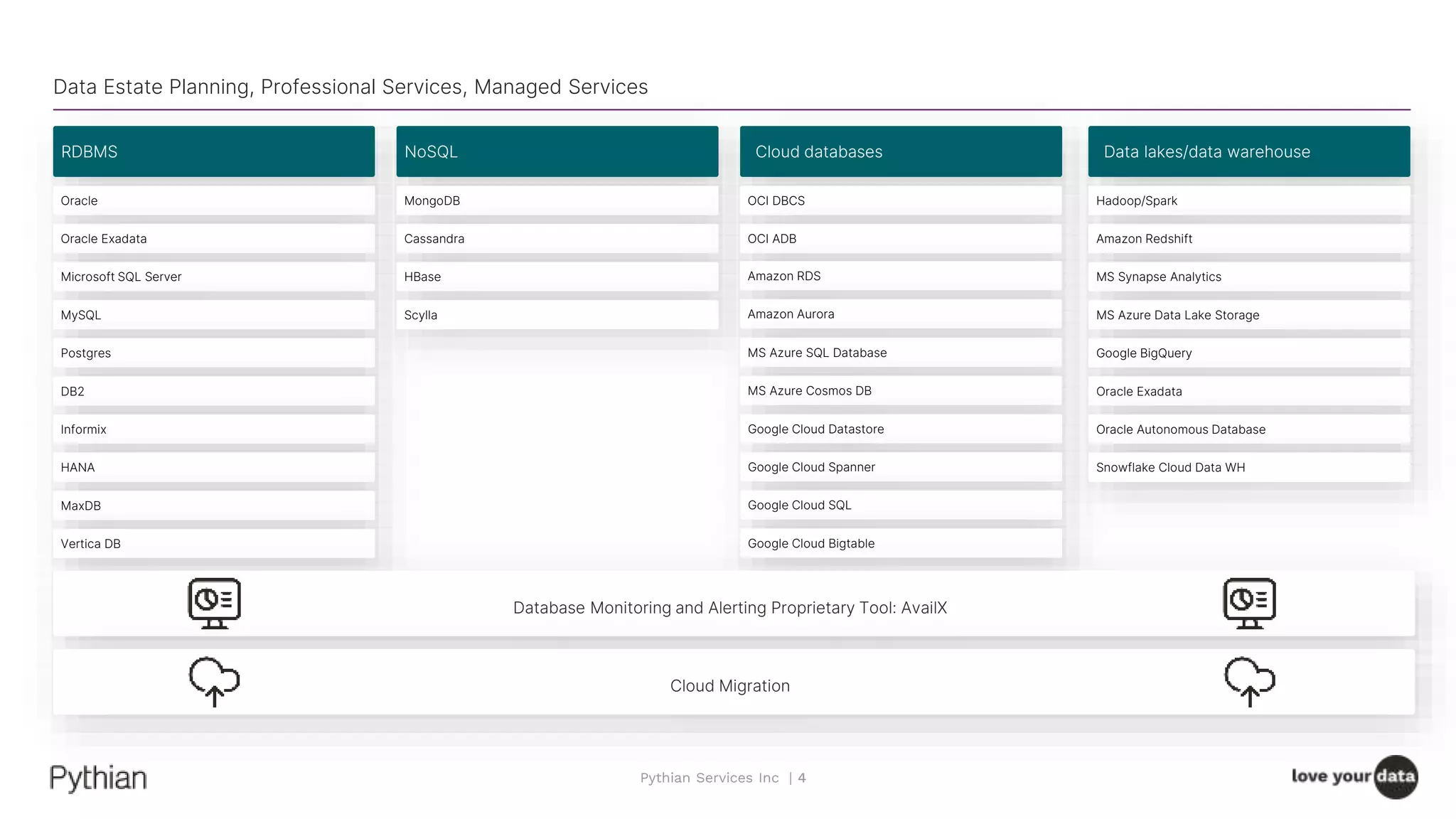Click the left monitoring dashboard icon
The width and height of the screenshot is (1456, 819).
click(x=214, y=603)
